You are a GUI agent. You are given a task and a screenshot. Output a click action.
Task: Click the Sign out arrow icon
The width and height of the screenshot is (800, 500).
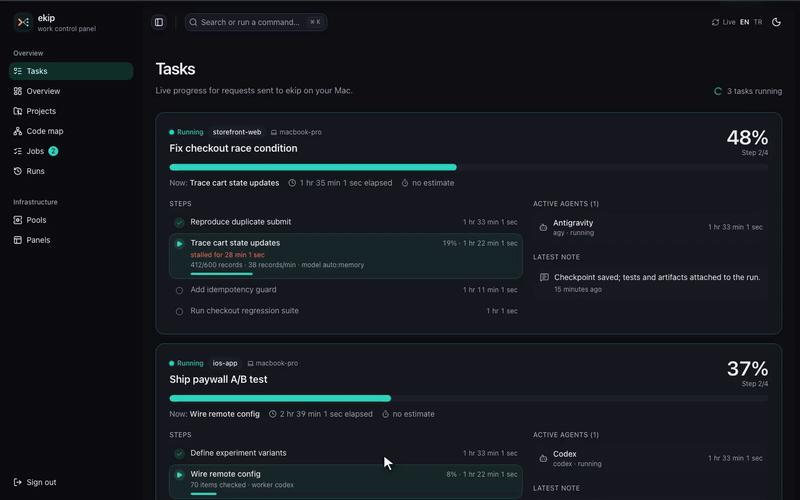(18, 482)
